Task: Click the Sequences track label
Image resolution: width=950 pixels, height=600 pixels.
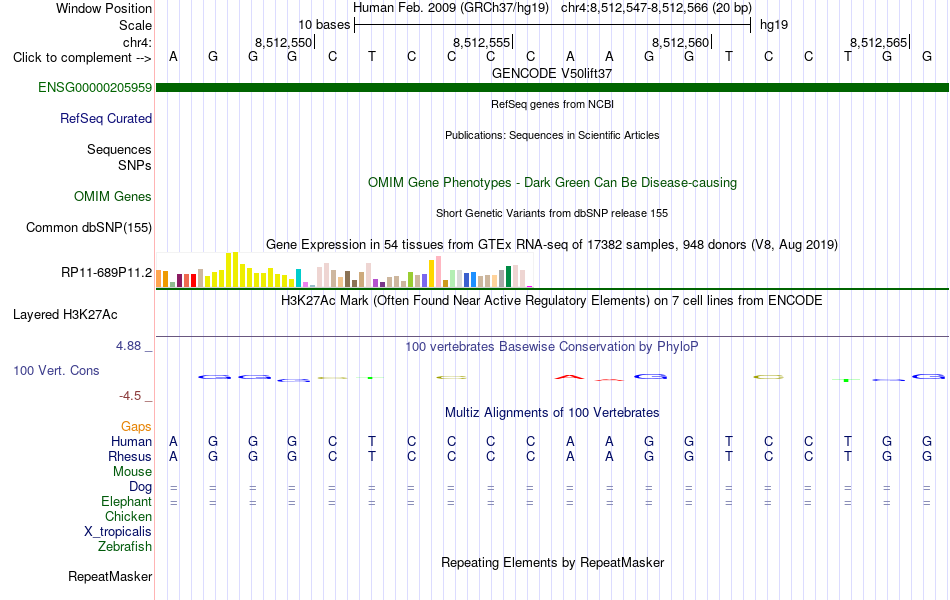Action: (119, 149)
